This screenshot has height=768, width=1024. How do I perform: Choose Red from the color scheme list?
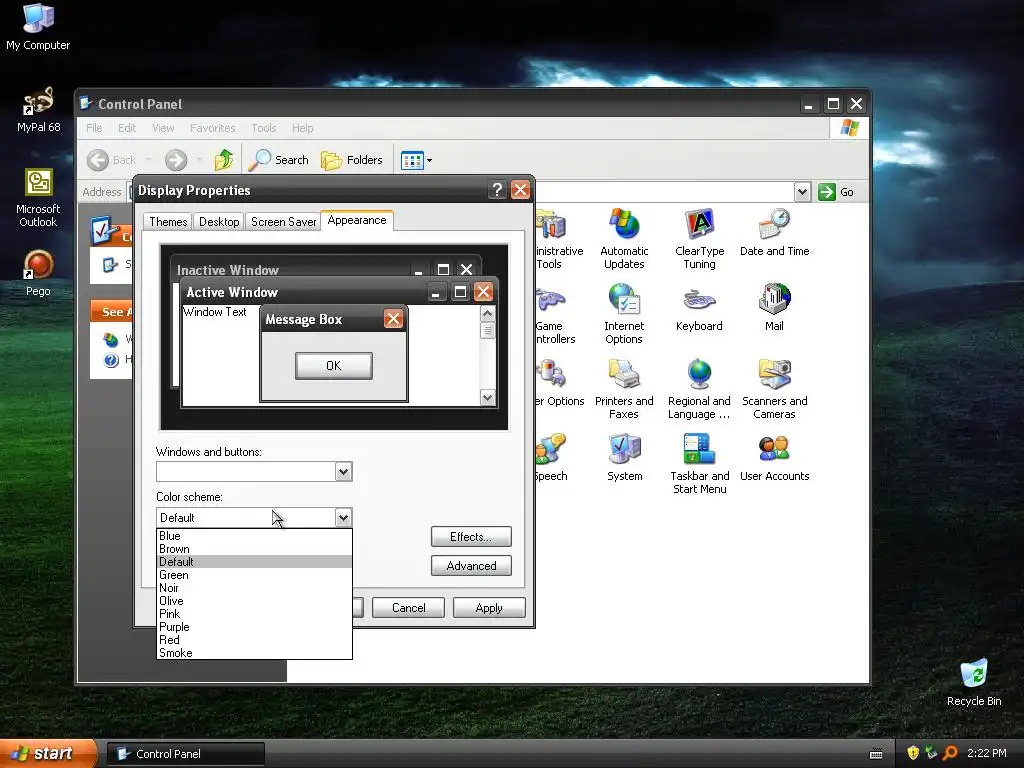click(254, 640)
